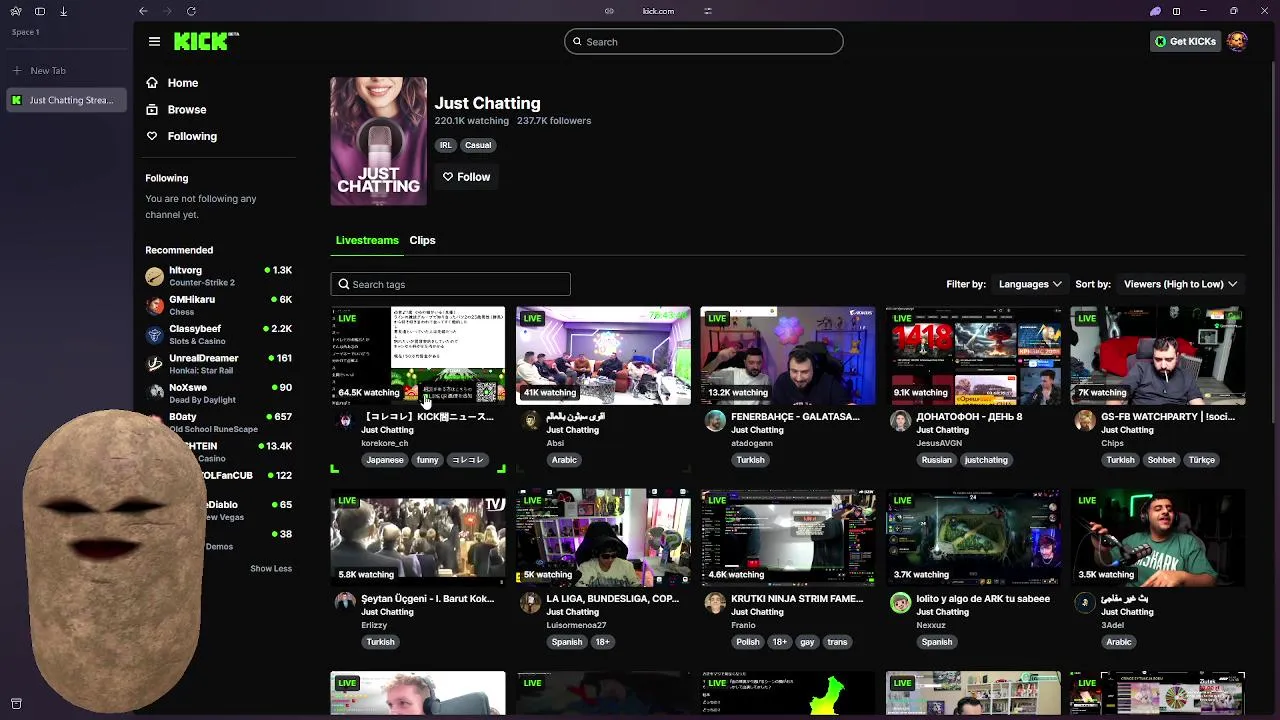Click the Get KICKs button

(1185, 41)
